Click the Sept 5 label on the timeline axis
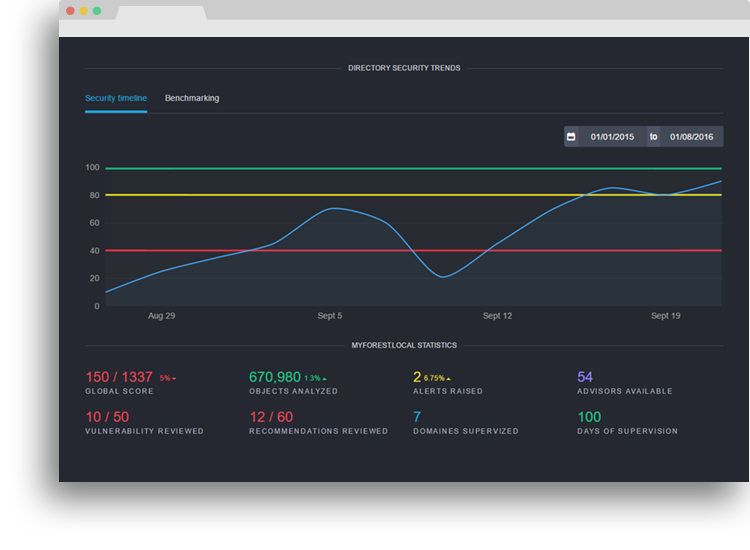Screen dimensions: 750x550 point(330,316)
